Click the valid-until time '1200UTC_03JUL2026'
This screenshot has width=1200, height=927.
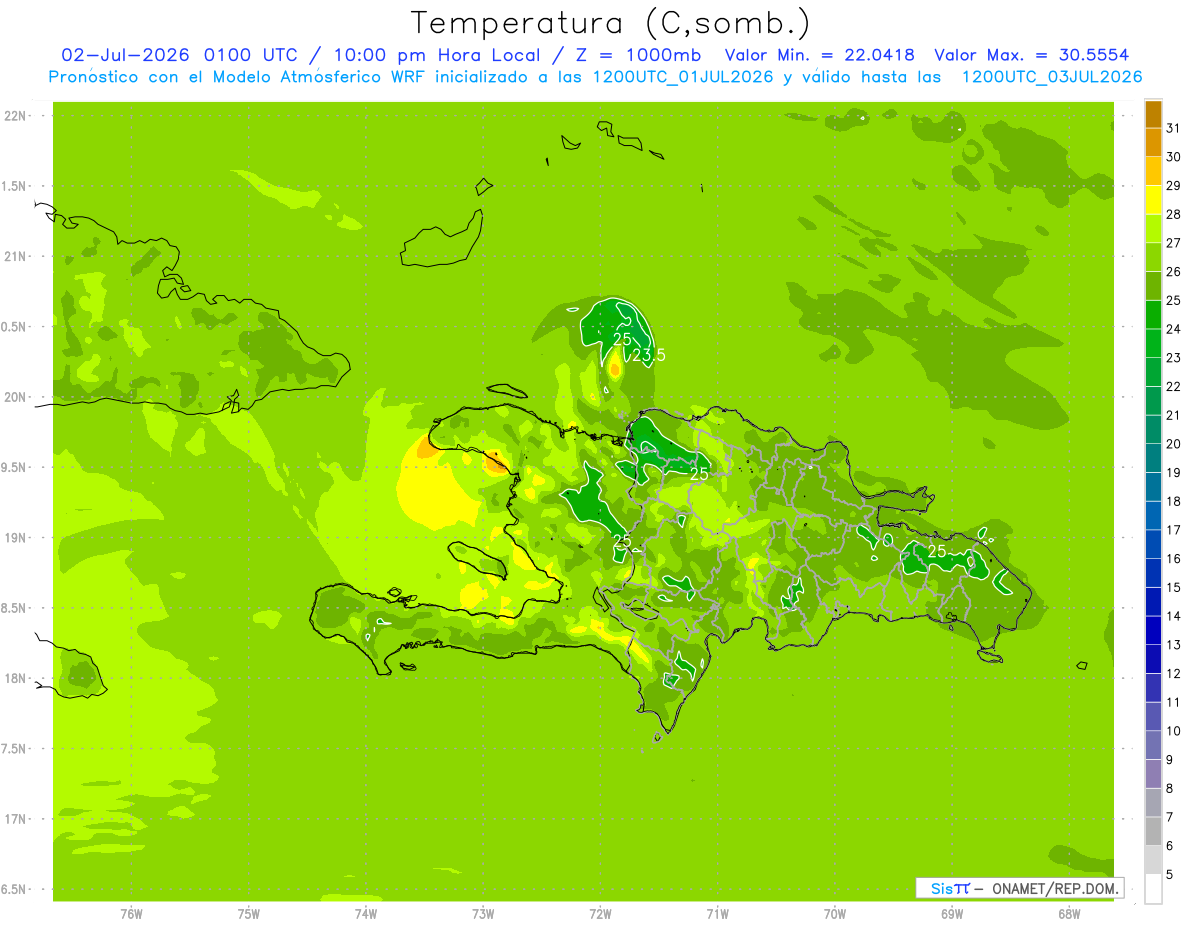[x=1053, y=77]
